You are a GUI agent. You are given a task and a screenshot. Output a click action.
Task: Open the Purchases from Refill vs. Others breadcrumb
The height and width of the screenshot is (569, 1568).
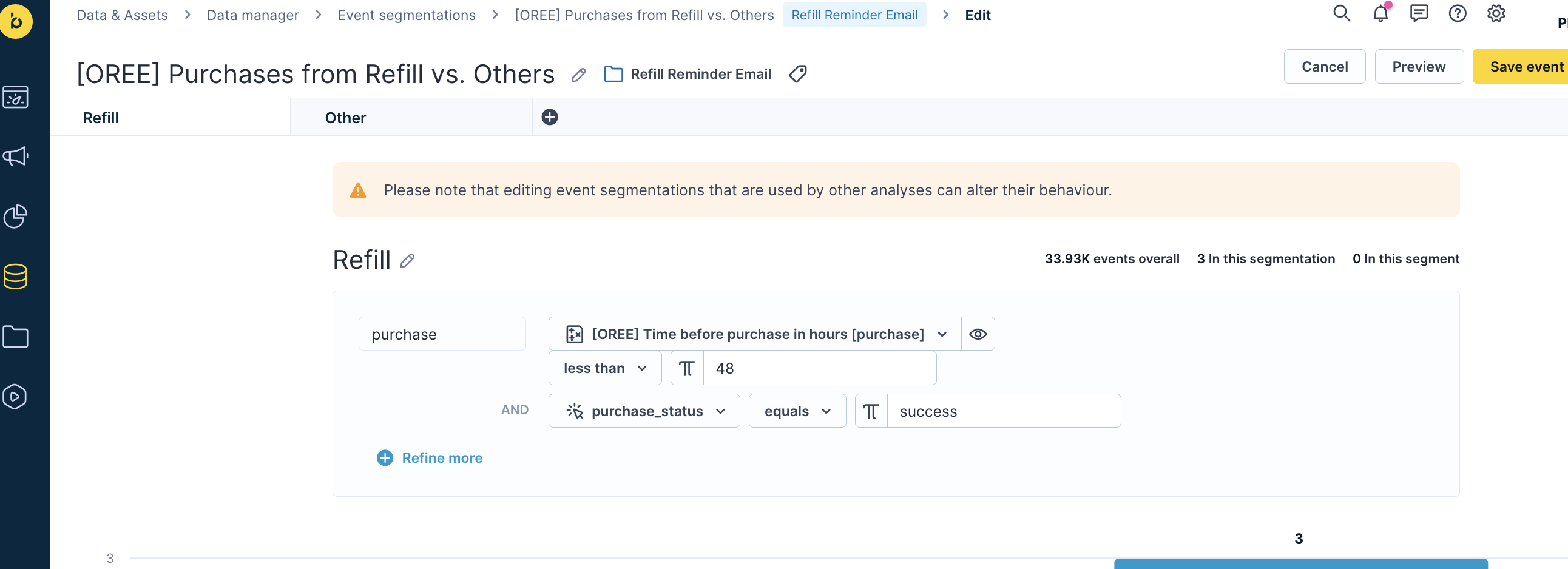[x=644, y=15]
